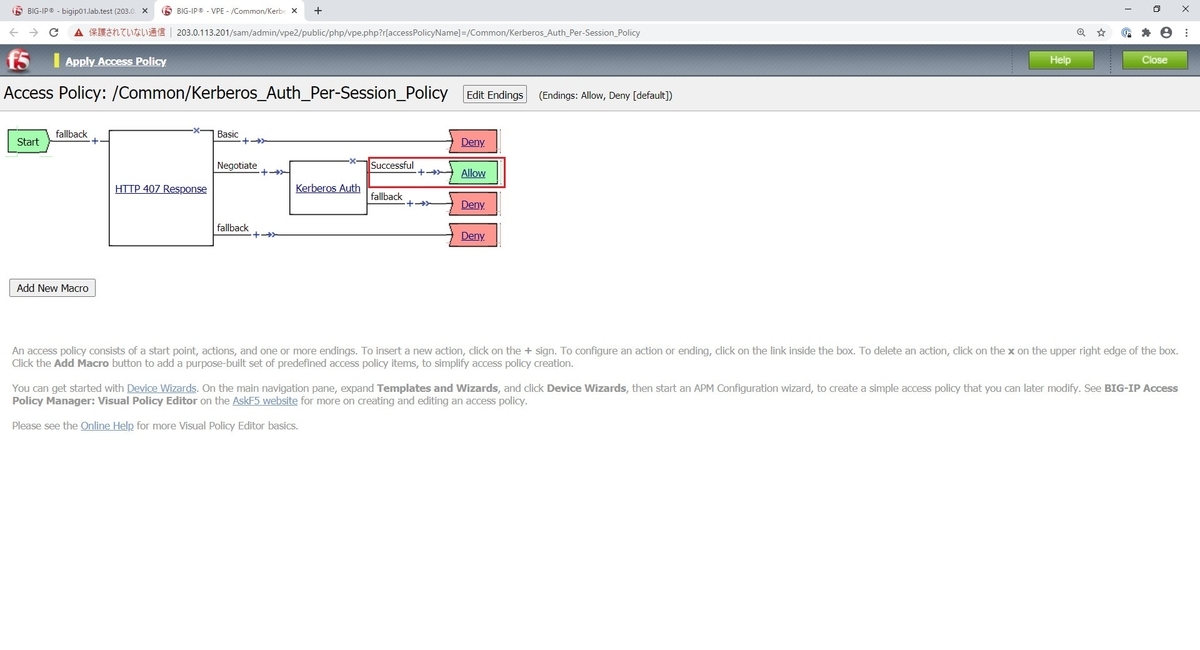Go back using browser back arrow

[13, 32]
